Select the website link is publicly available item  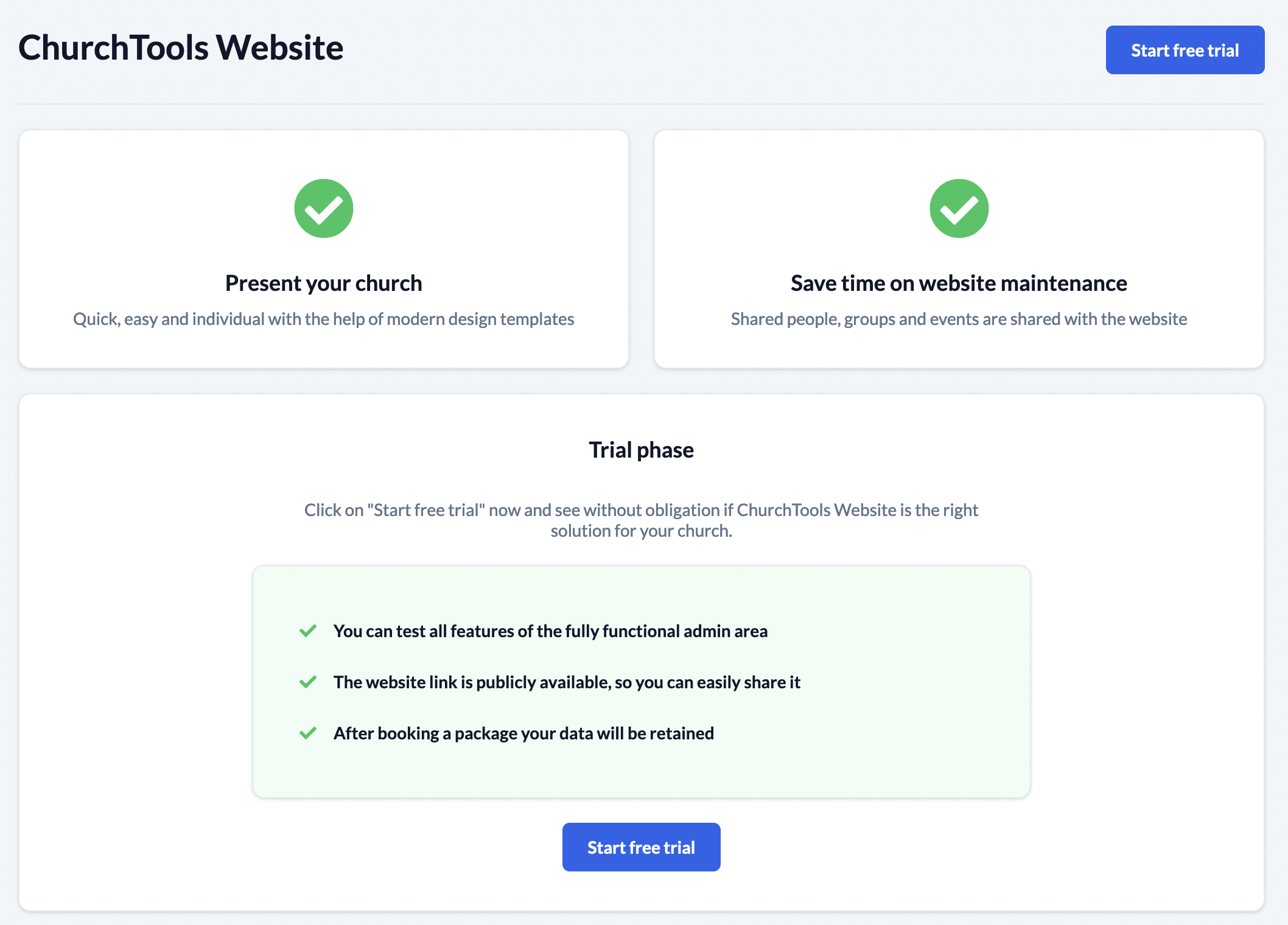[567, 683]
